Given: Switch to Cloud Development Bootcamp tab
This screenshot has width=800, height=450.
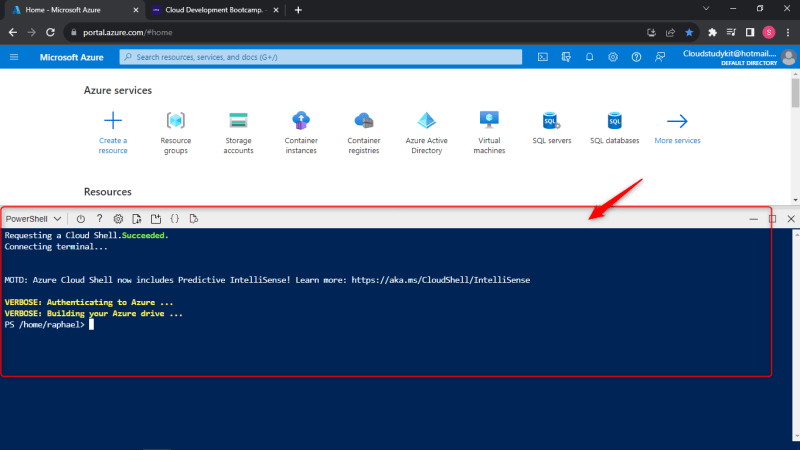Looking at the screenshot, I should tap(214, 10).
